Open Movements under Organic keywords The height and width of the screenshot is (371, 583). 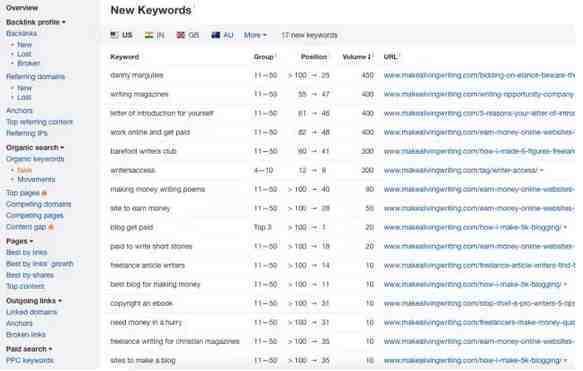click(36, 180)
